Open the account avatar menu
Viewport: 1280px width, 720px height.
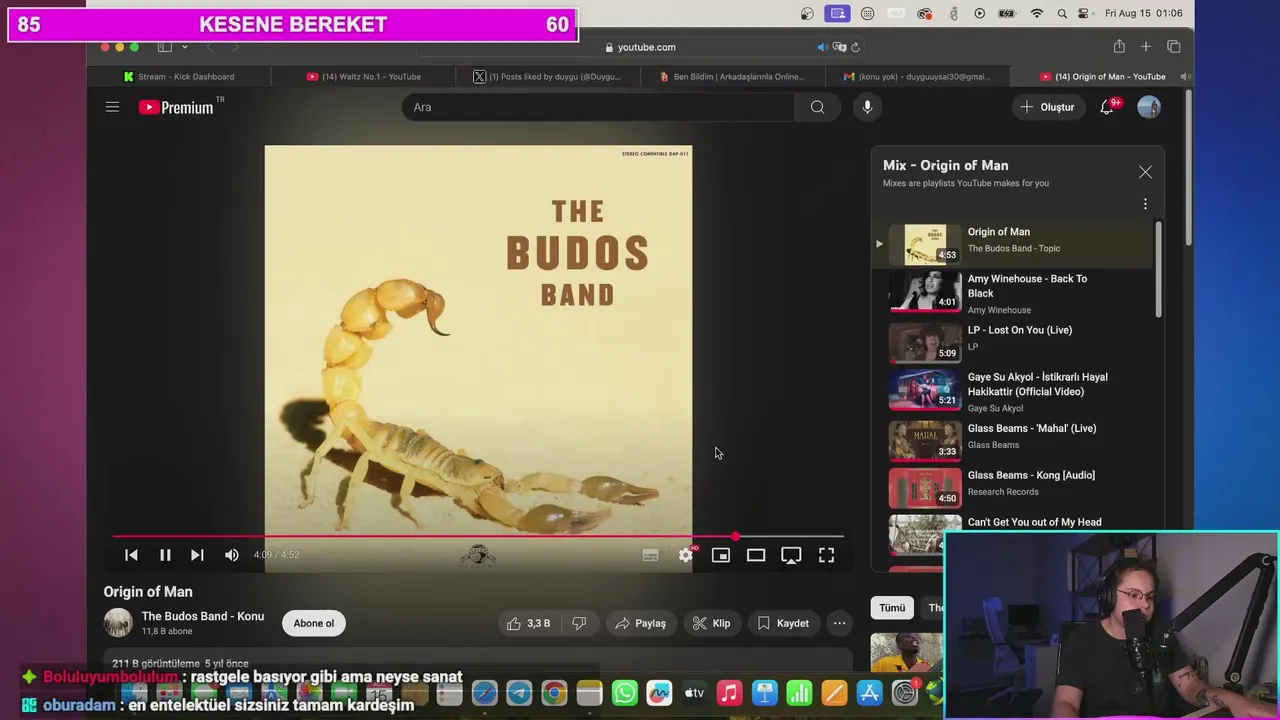[x=1149, y=107]
